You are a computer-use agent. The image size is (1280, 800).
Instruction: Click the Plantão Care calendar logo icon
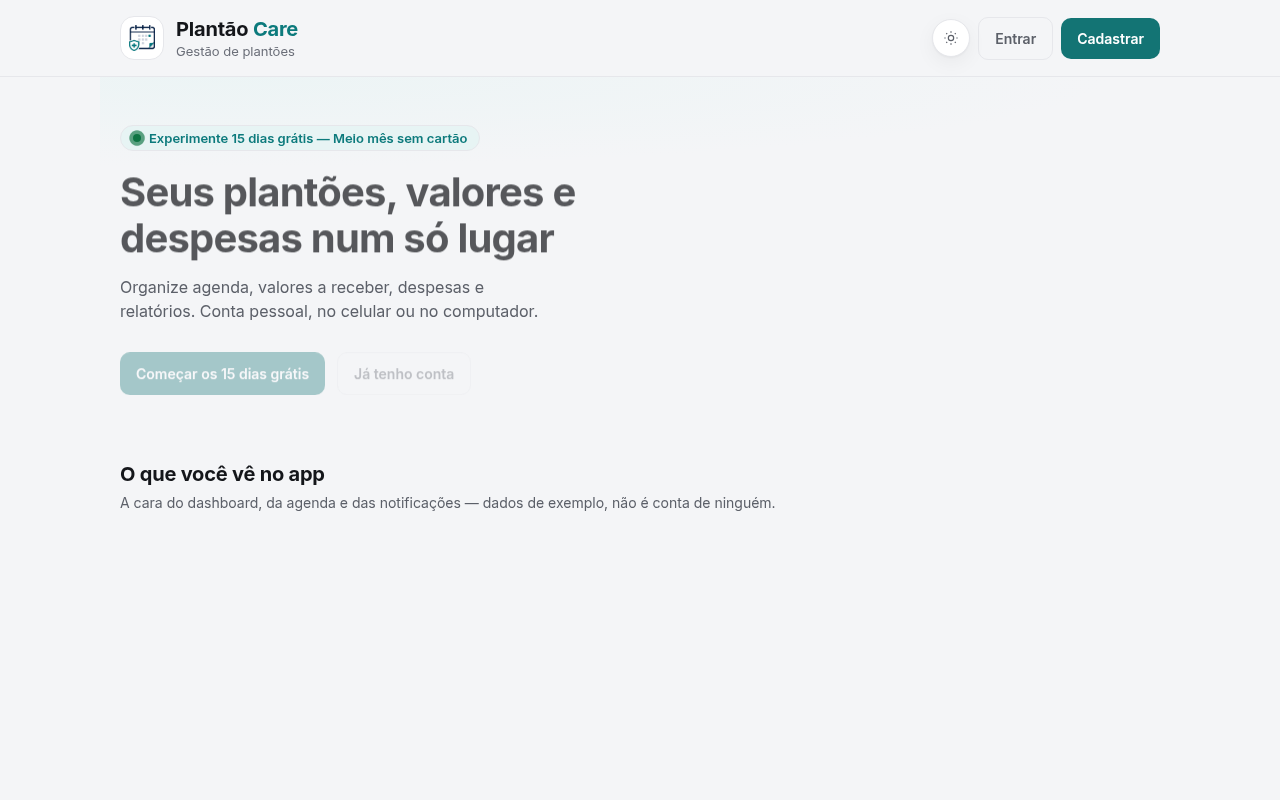pos(142,38)
